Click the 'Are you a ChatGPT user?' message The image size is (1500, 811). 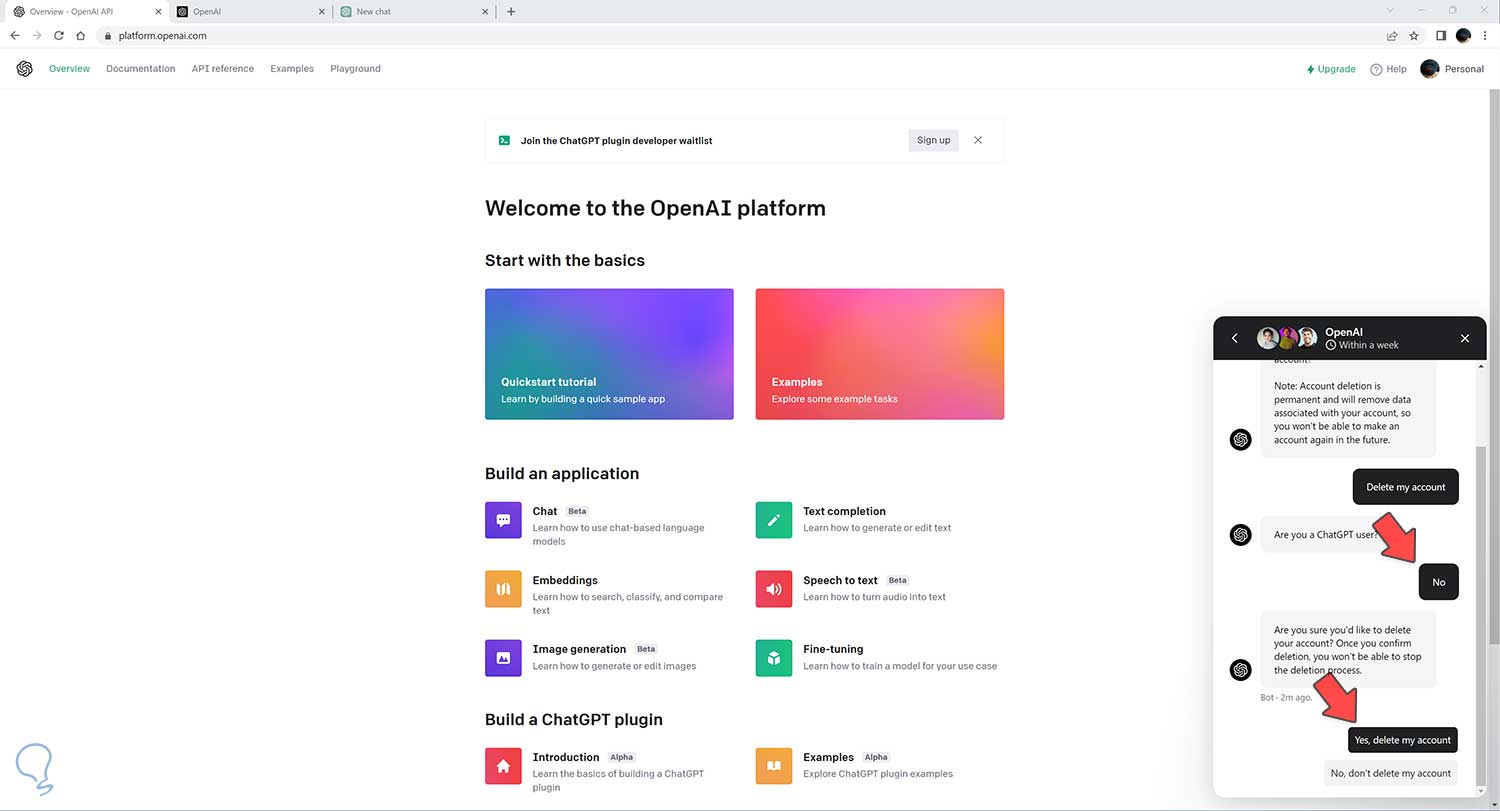click(1327, 535)
